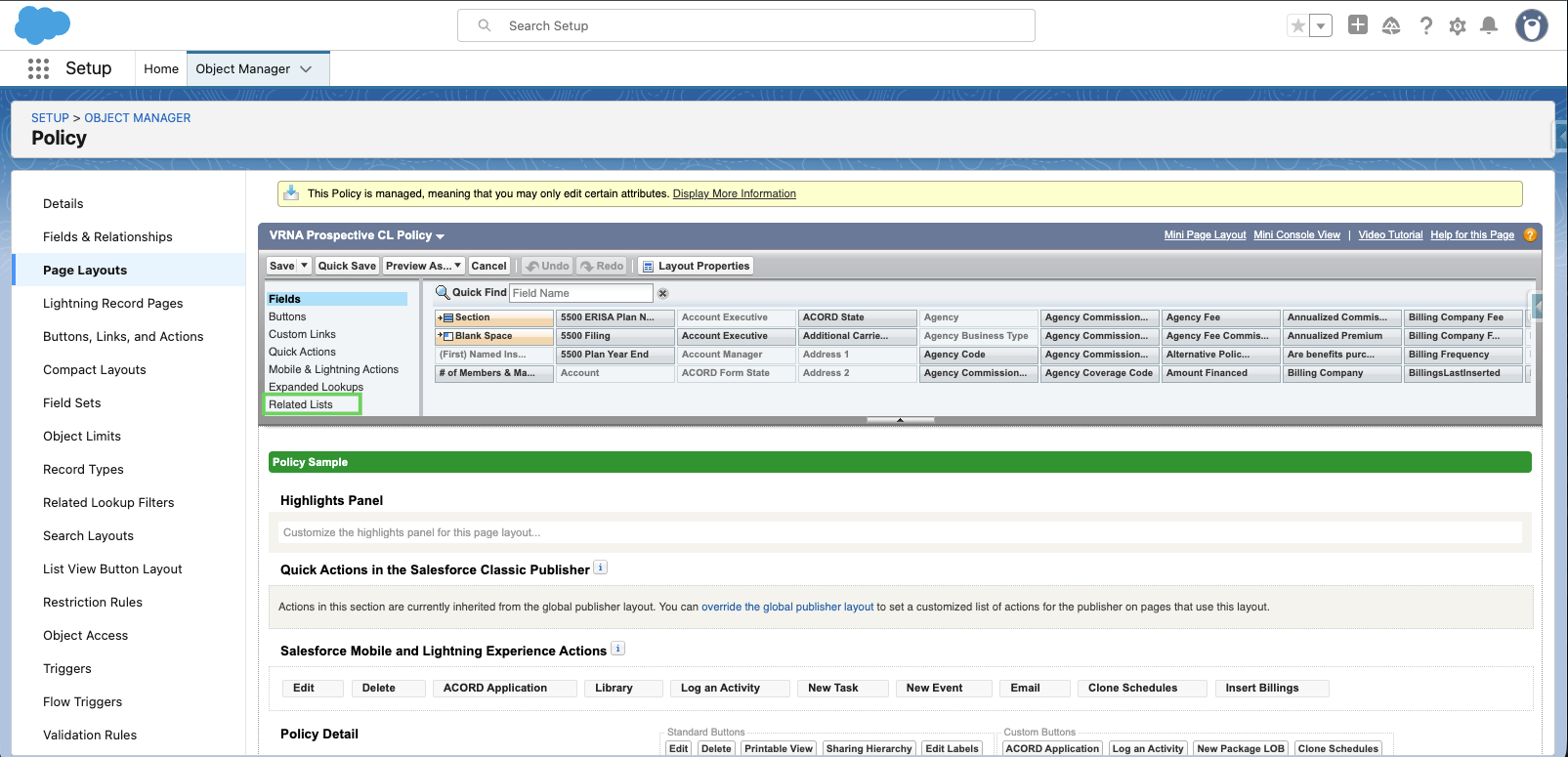This screenshot has width=1568, height=757.
Task: Click Display More Information link
Action: coord(735,193)
